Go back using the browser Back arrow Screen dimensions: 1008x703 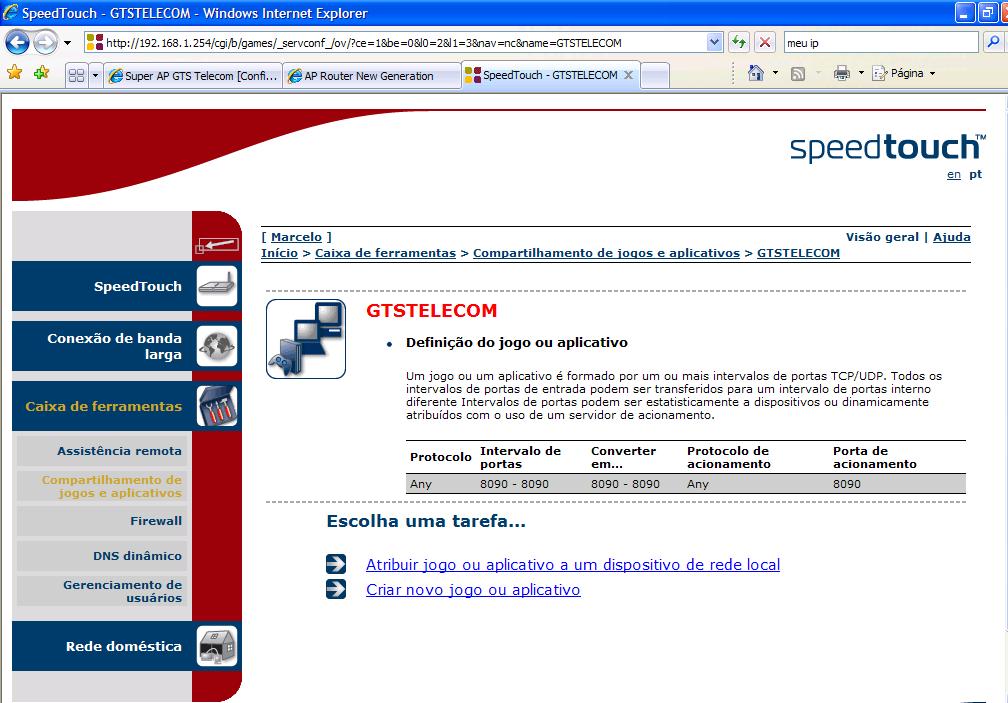17,43
